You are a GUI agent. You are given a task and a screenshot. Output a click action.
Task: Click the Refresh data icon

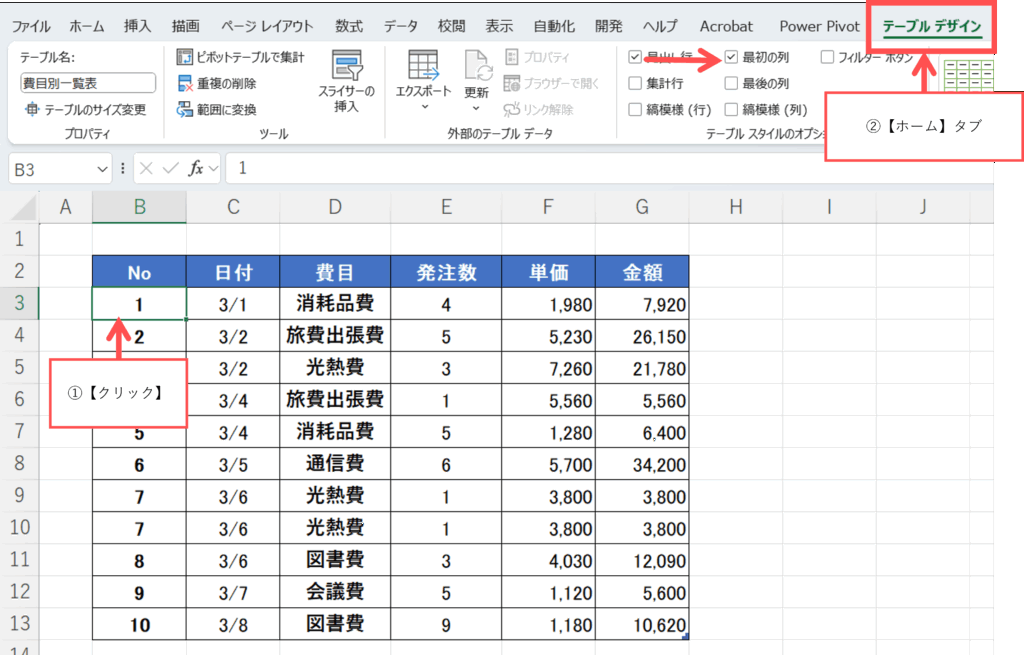pos(476,68)
